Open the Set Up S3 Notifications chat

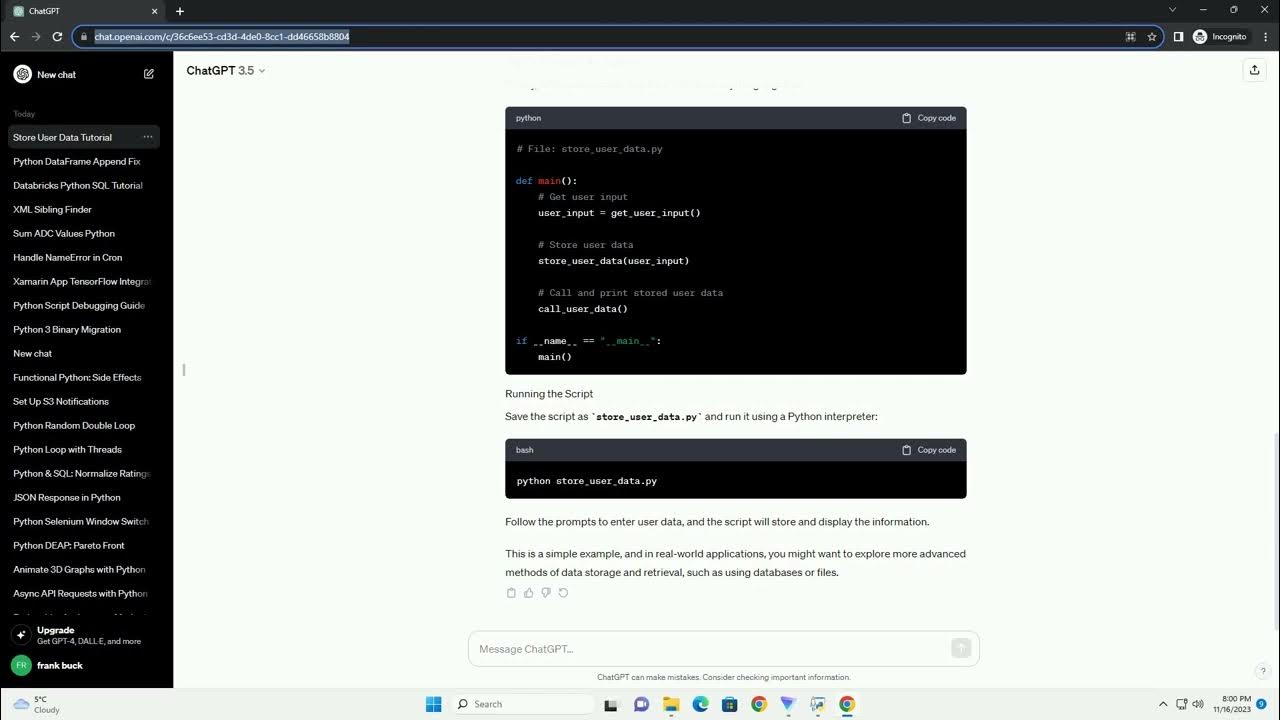(x=84, y=401)
